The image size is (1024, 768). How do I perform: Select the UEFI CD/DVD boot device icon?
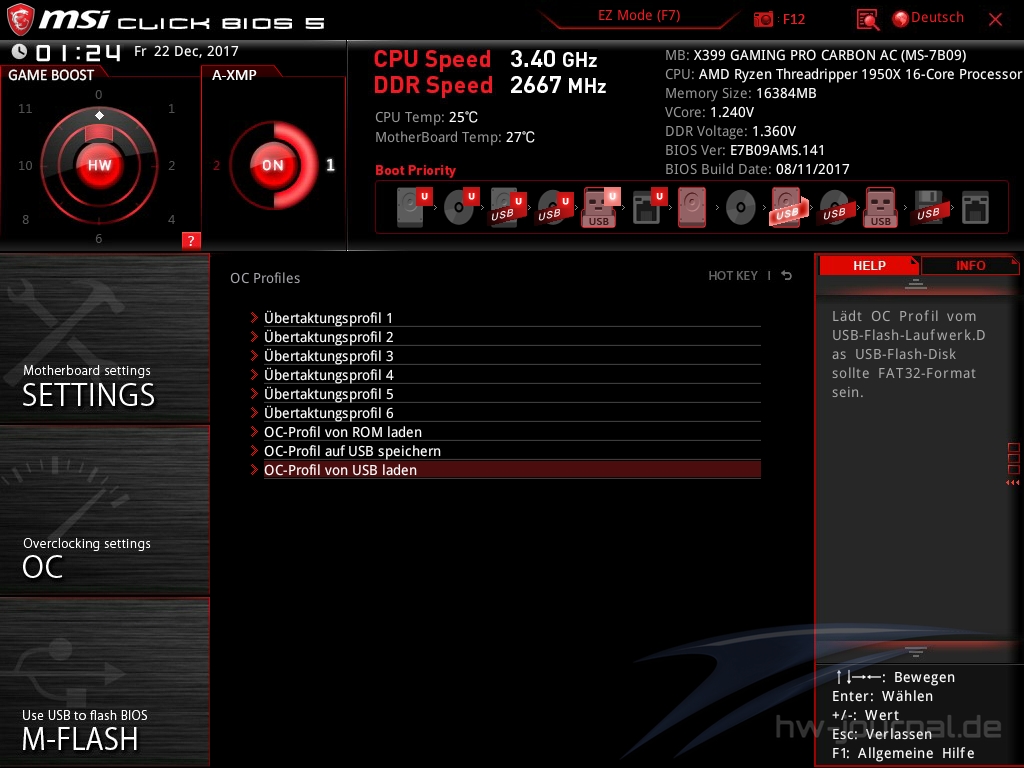pos(461,207)
